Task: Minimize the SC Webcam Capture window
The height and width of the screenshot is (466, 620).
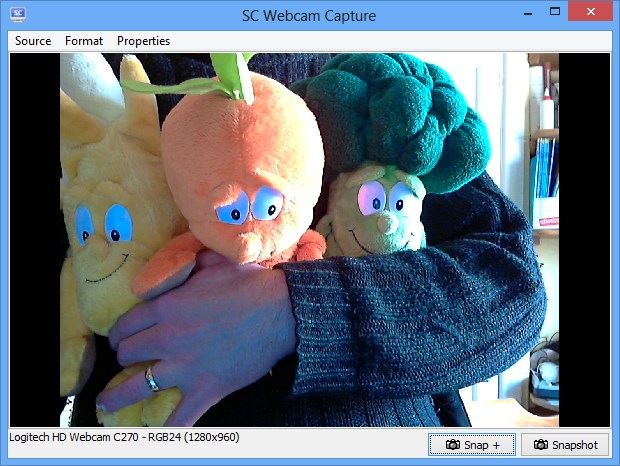Action: [528, 13]
